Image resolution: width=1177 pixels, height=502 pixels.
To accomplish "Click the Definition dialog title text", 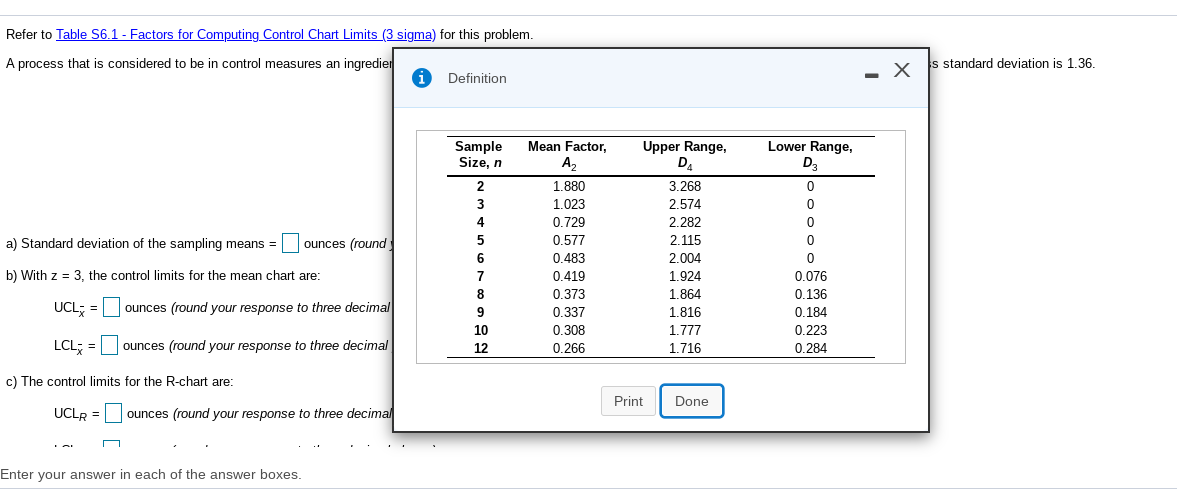I will pos(477,78).
